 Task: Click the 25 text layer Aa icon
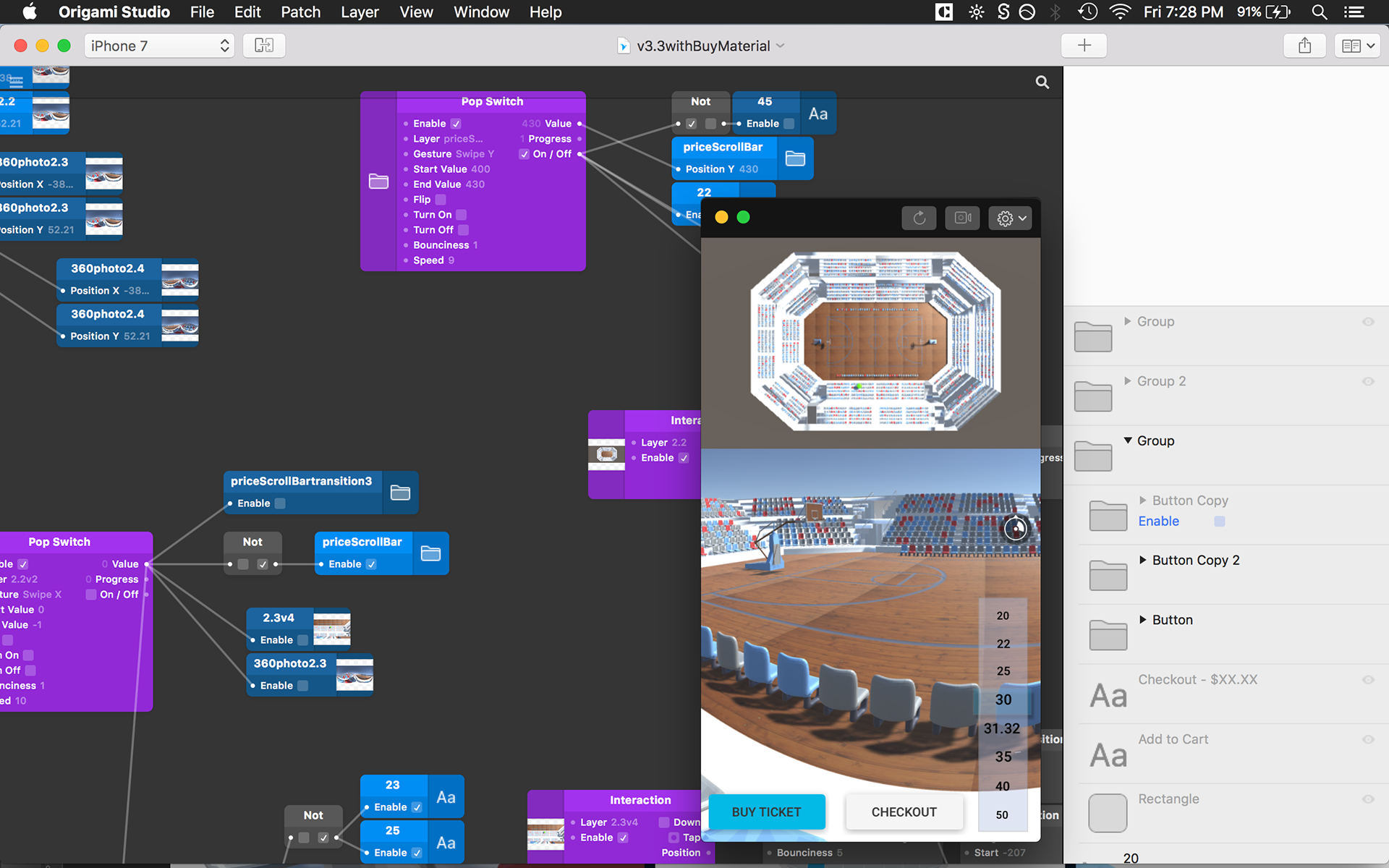point(446,843)
